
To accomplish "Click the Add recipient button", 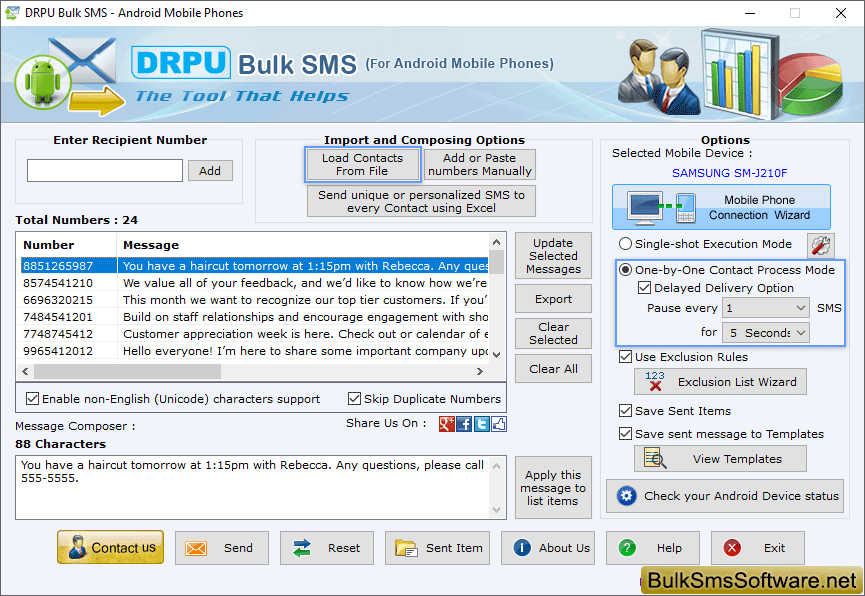I will tap(210, 171).
